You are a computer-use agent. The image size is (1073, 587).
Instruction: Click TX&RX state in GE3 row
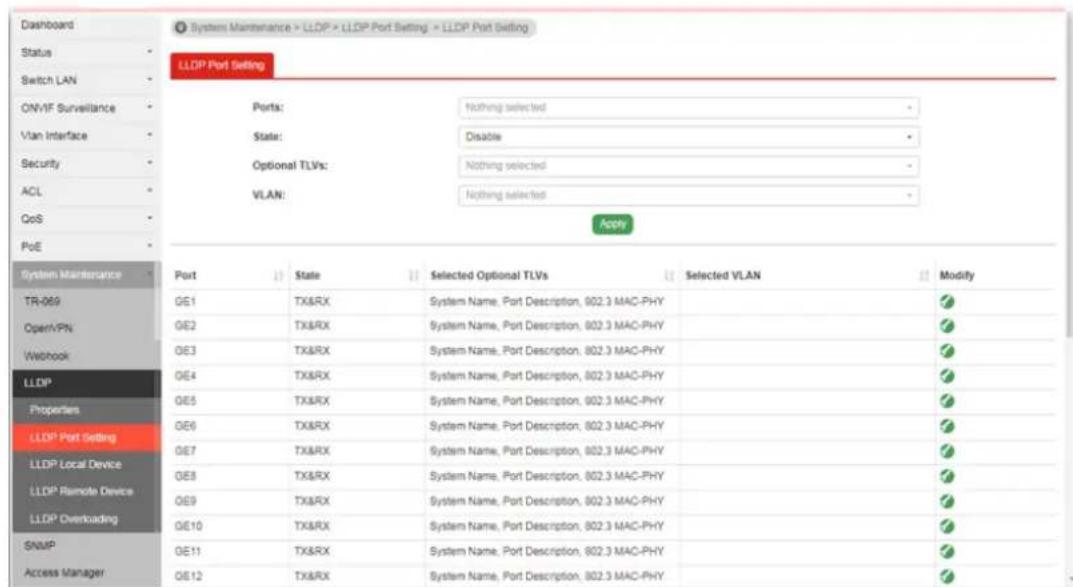click(312, 351)
